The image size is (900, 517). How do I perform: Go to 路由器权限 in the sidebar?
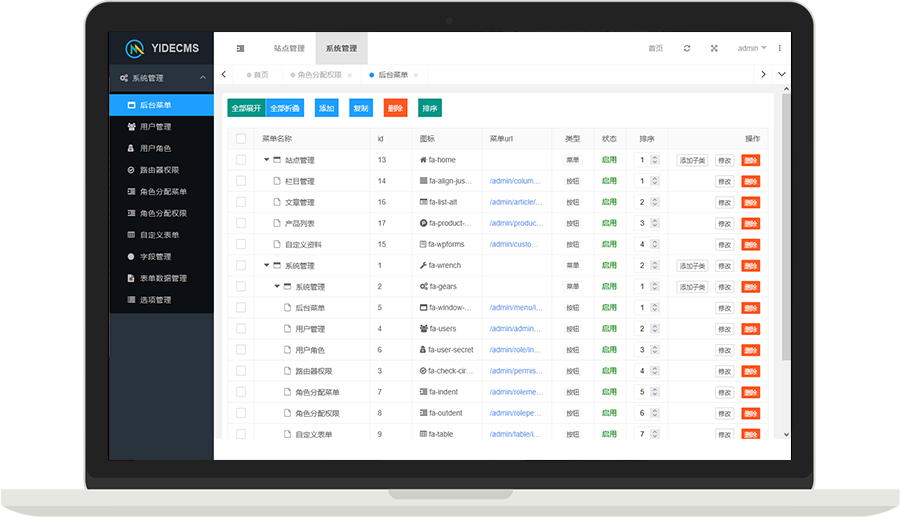tap(159, 170)
